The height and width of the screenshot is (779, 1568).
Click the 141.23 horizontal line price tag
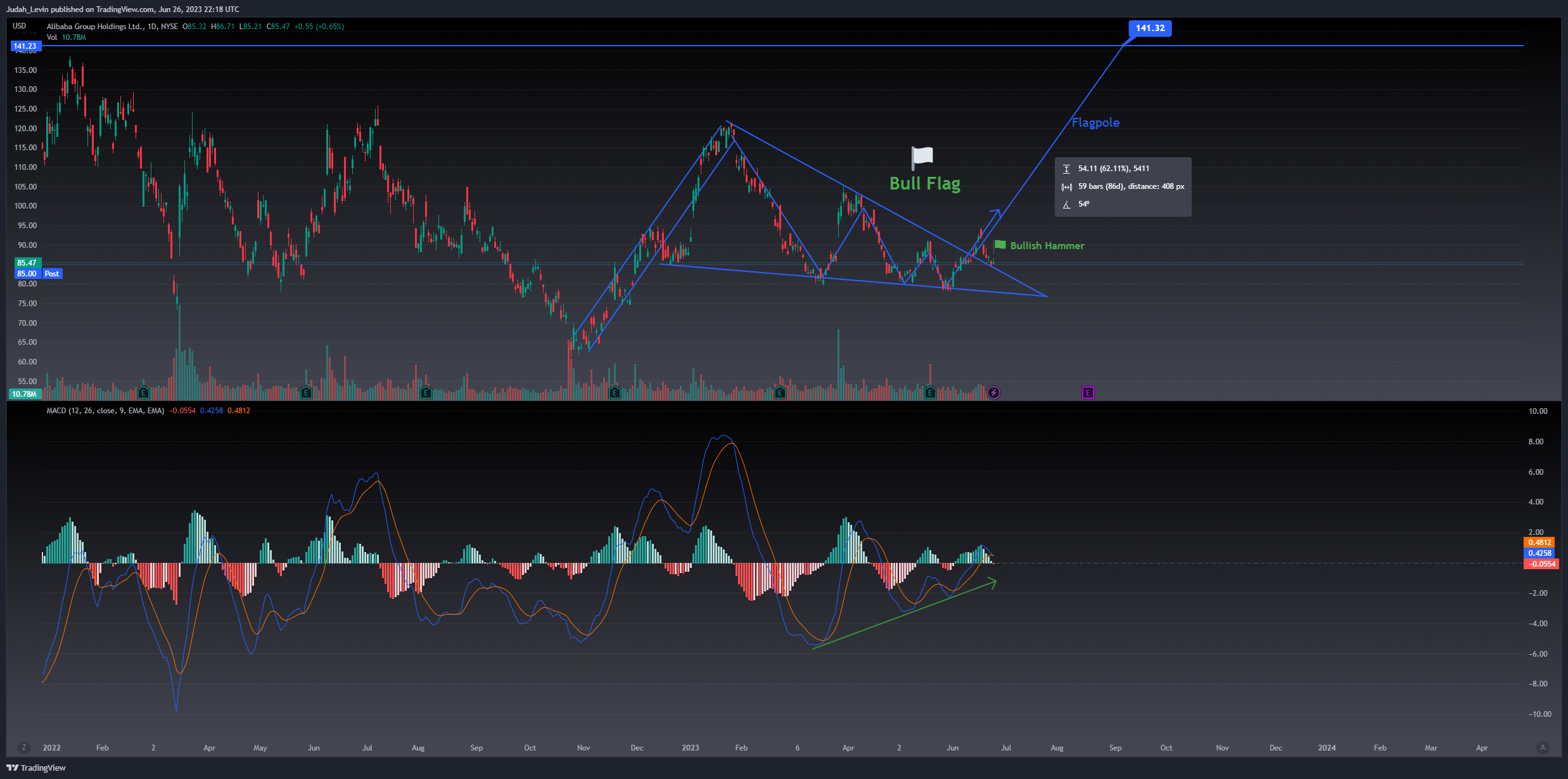click(x=25, y=46)
